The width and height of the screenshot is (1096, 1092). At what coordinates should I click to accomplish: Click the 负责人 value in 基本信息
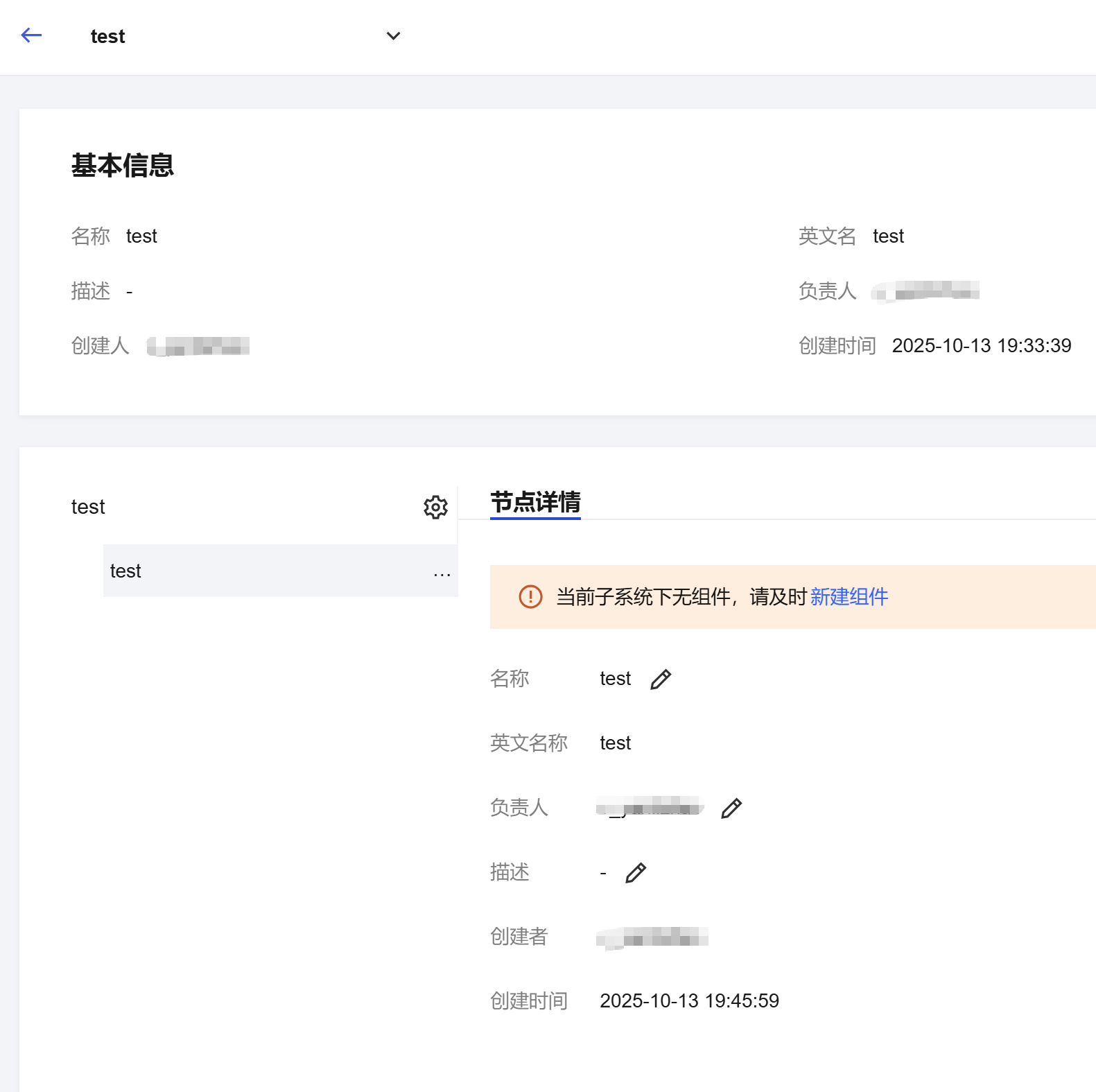tap(925, 291)
